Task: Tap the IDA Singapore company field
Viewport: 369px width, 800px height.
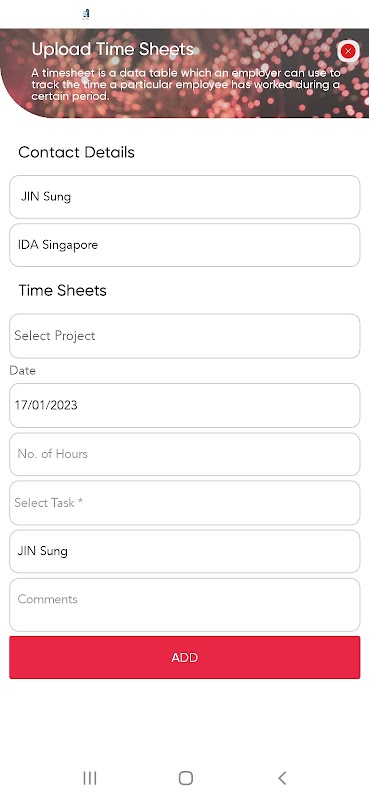Action: 185,245
